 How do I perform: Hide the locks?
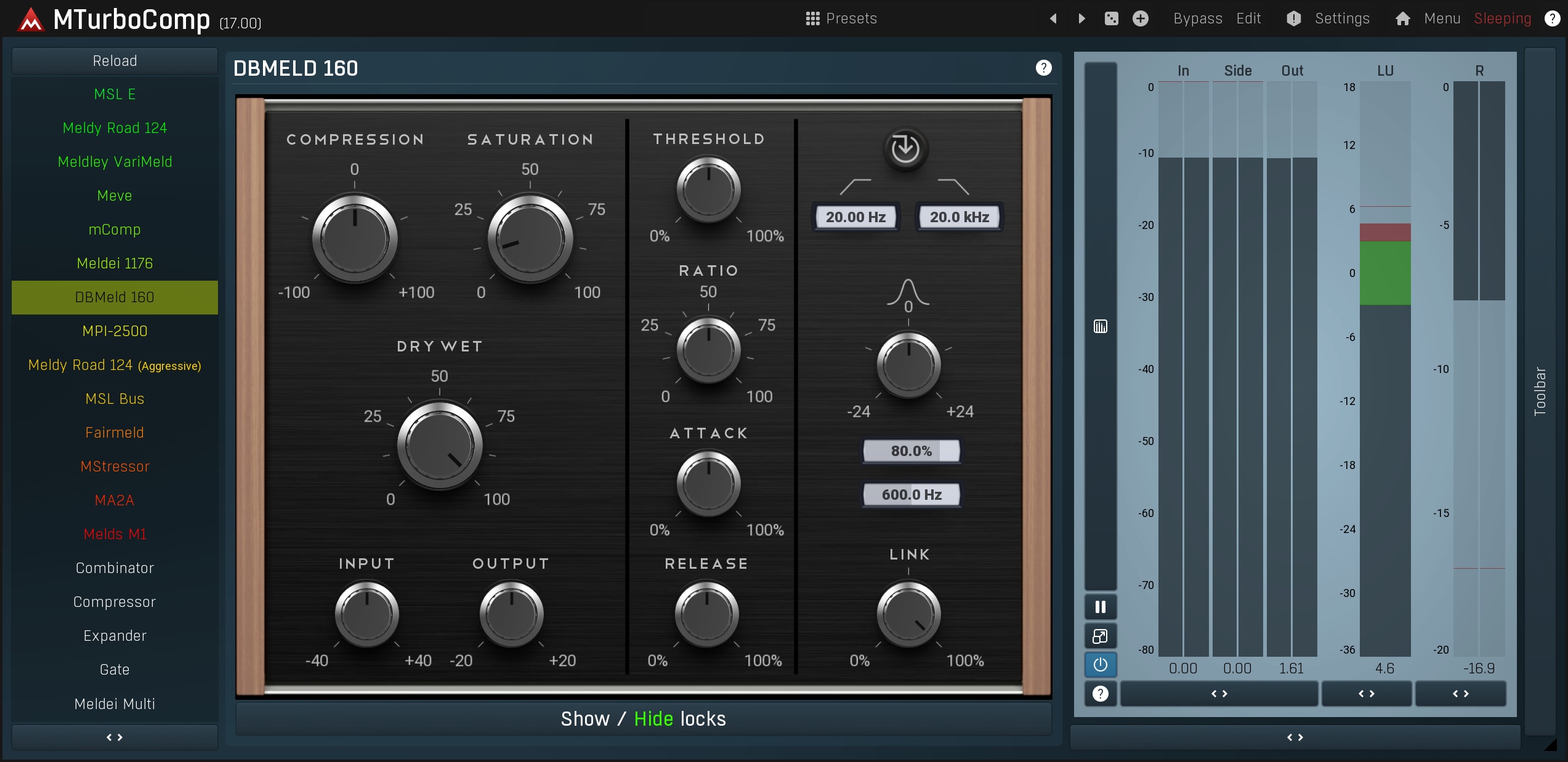point(653,719)
